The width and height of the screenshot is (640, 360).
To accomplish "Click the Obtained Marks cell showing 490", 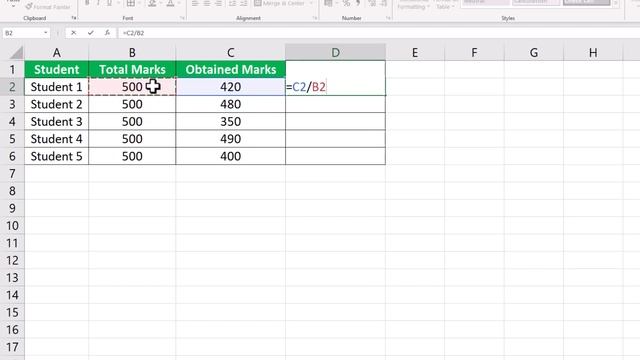I will 231,139.
